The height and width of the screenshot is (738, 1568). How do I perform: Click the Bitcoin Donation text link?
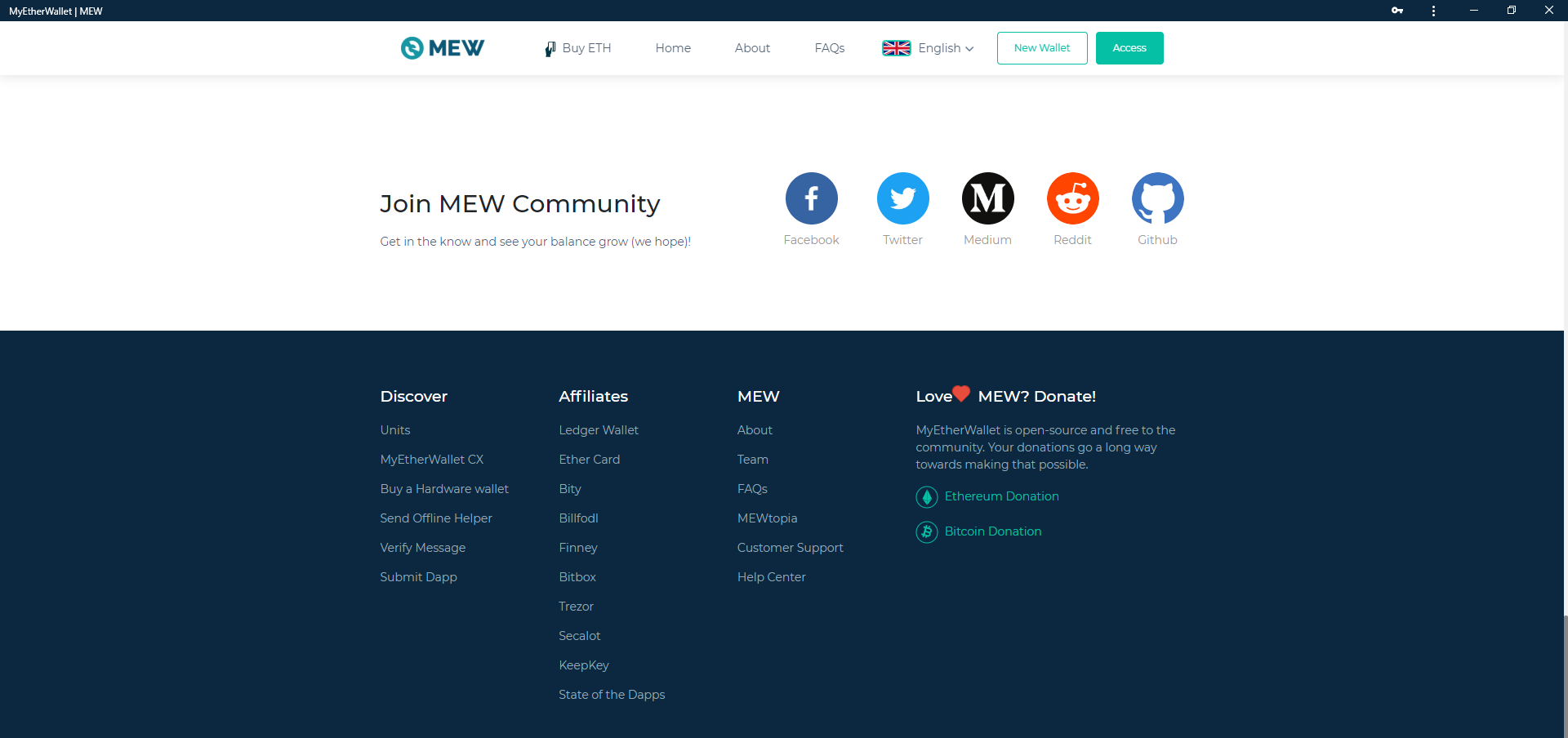[993, 531]
